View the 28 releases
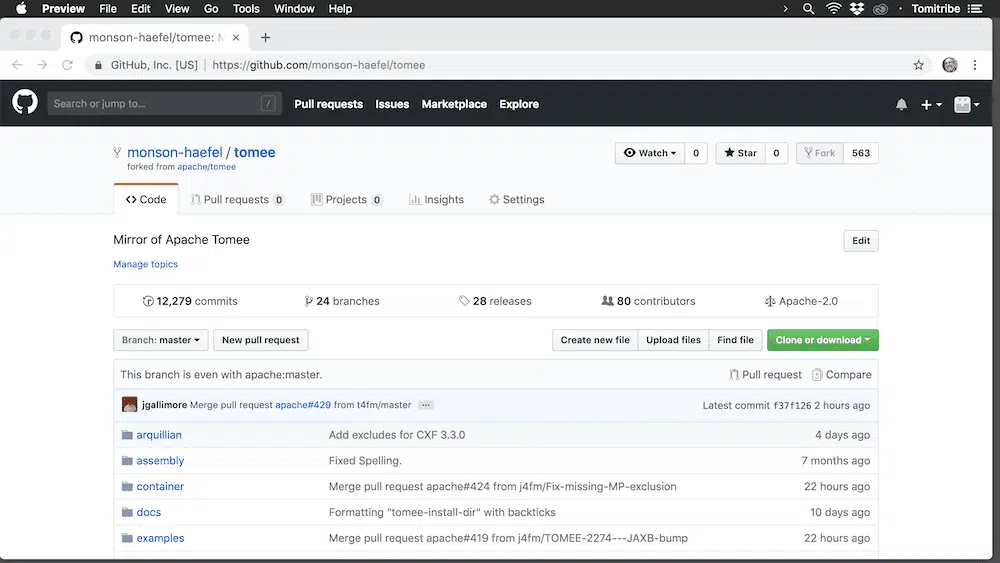Image resolution: width=1000 pixels, height=563 pixels. click(495, 301)
